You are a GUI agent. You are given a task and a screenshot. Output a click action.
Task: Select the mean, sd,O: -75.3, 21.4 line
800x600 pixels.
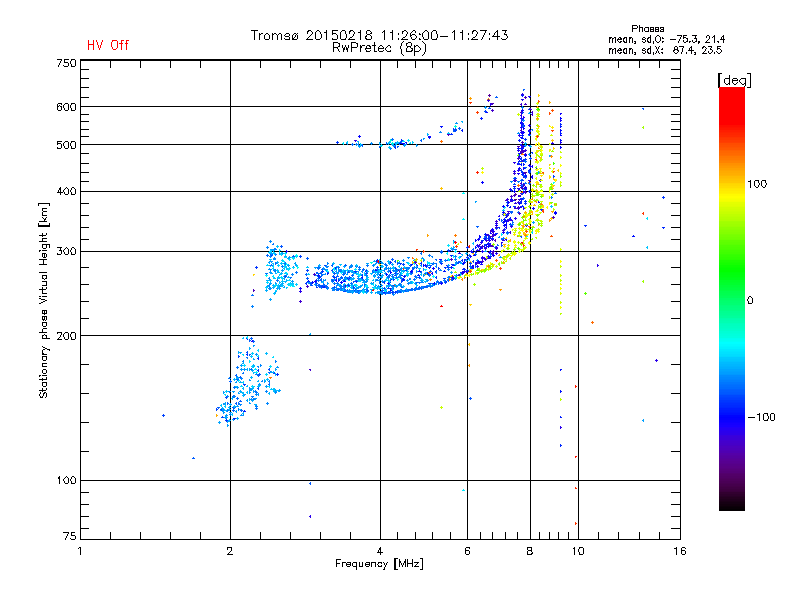(x=666, y=39)
